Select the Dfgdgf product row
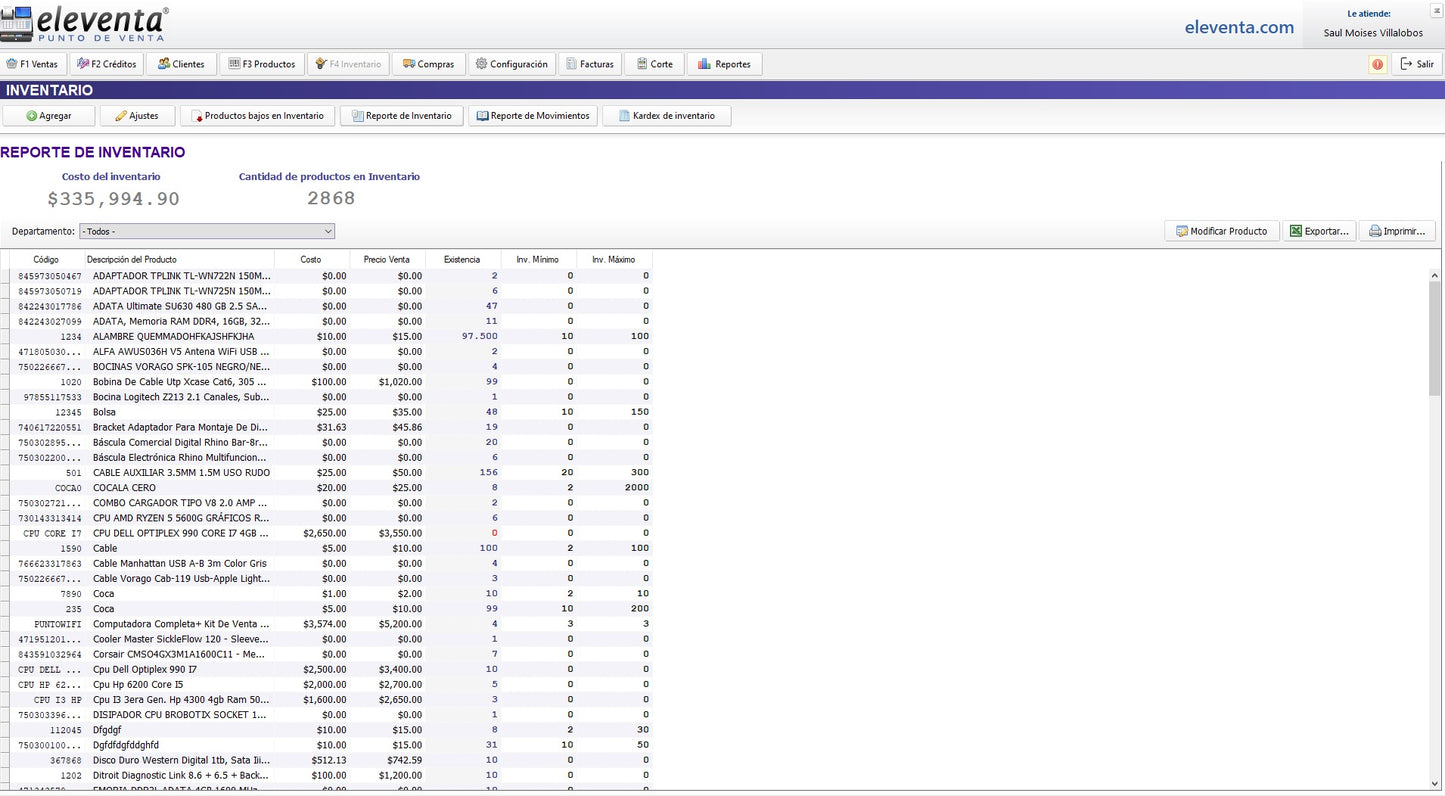The image size is (1445, 796). pyautogui.click(x=326, y=730)
